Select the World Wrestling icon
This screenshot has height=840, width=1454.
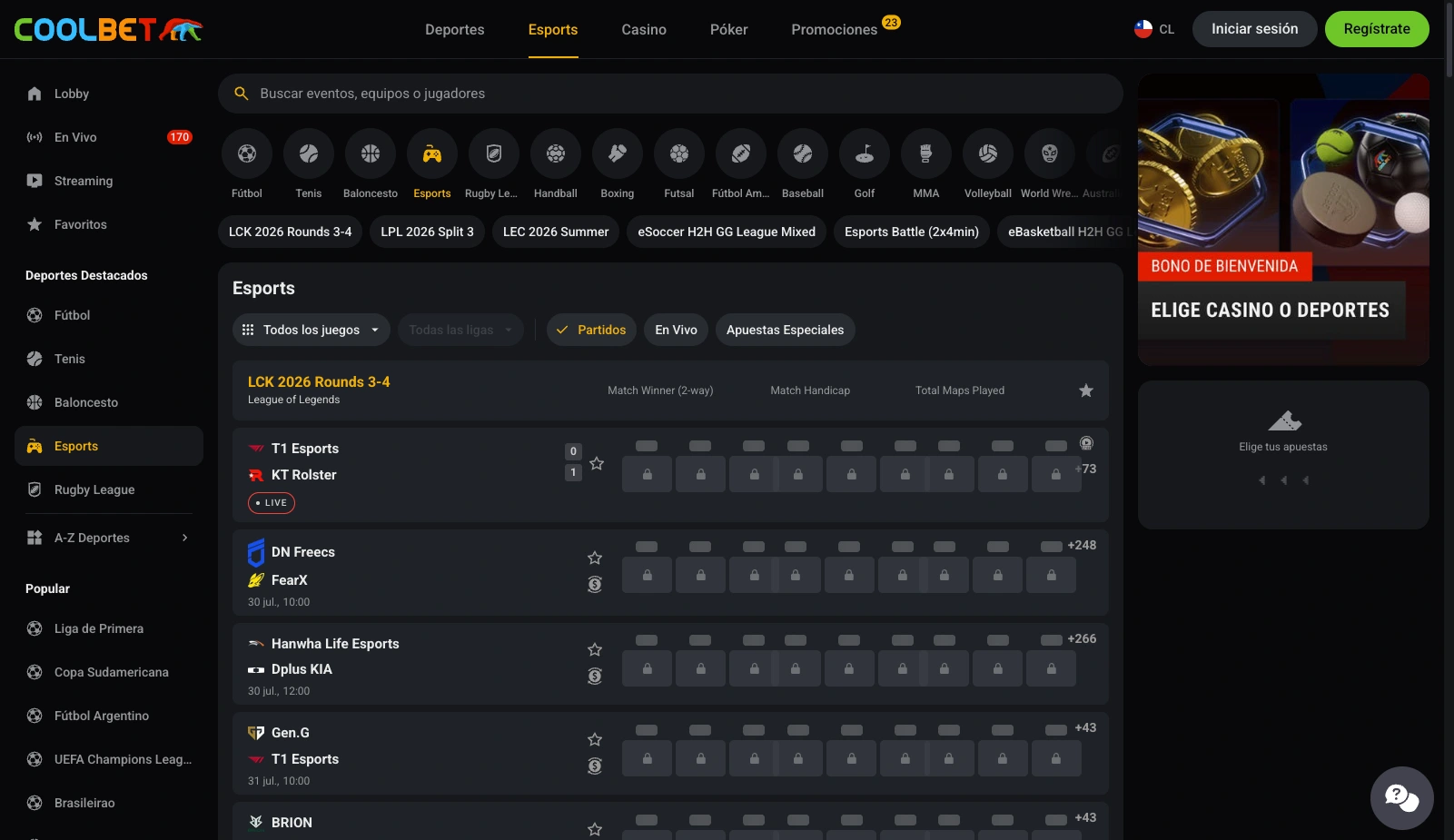tap(1050, 154)
